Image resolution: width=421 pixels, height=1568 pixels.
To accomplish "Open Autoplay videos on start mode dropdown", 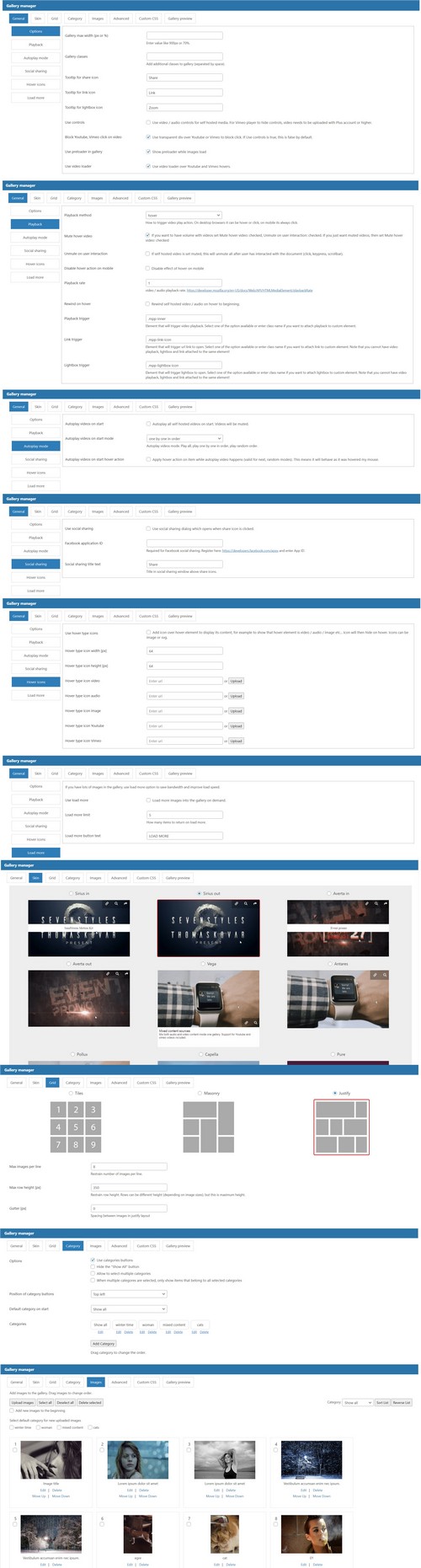I will coord(184,439).
